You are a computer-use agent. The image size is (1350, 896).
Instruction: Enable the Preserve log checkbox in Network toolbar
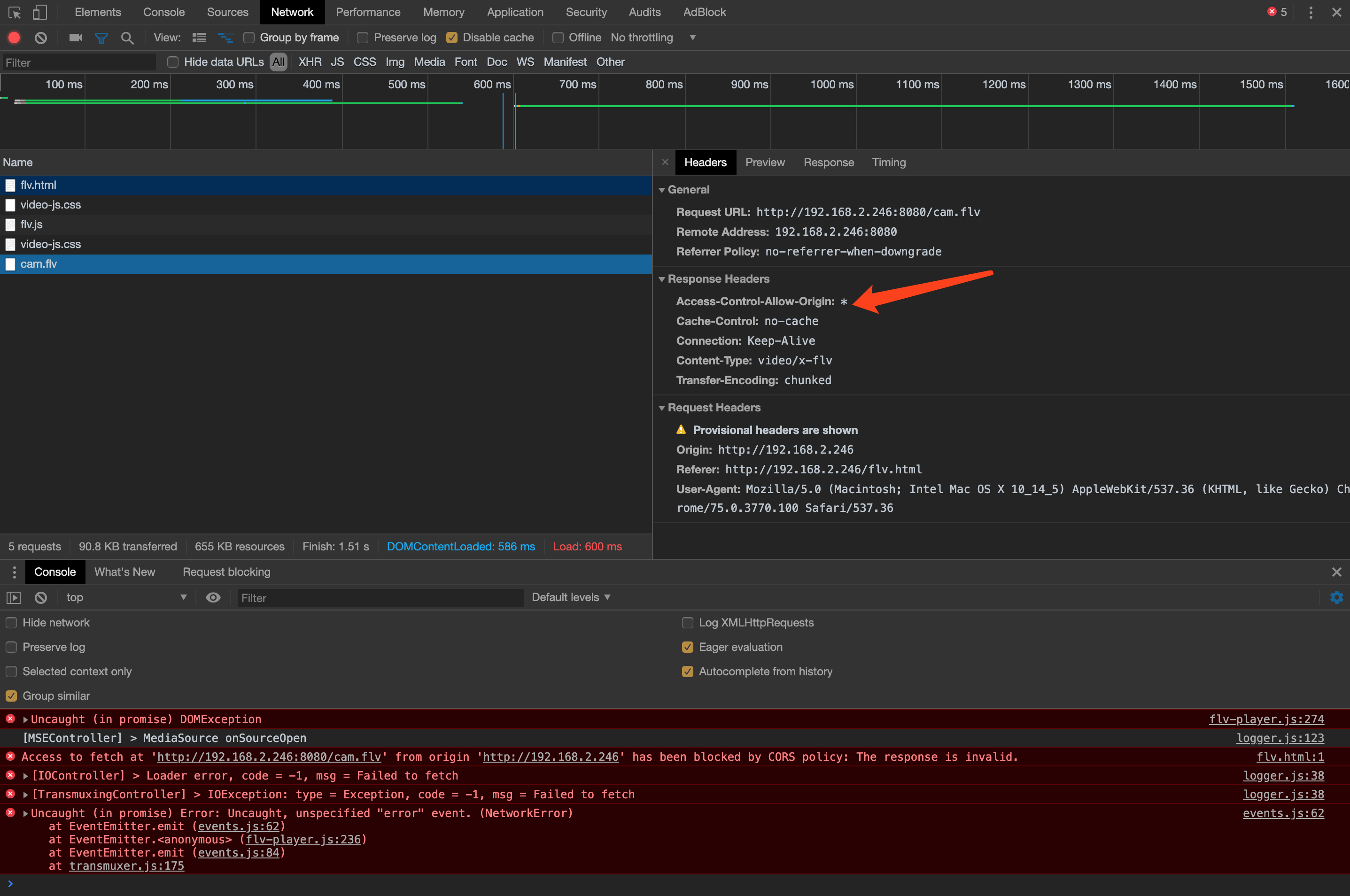point(362,38)
